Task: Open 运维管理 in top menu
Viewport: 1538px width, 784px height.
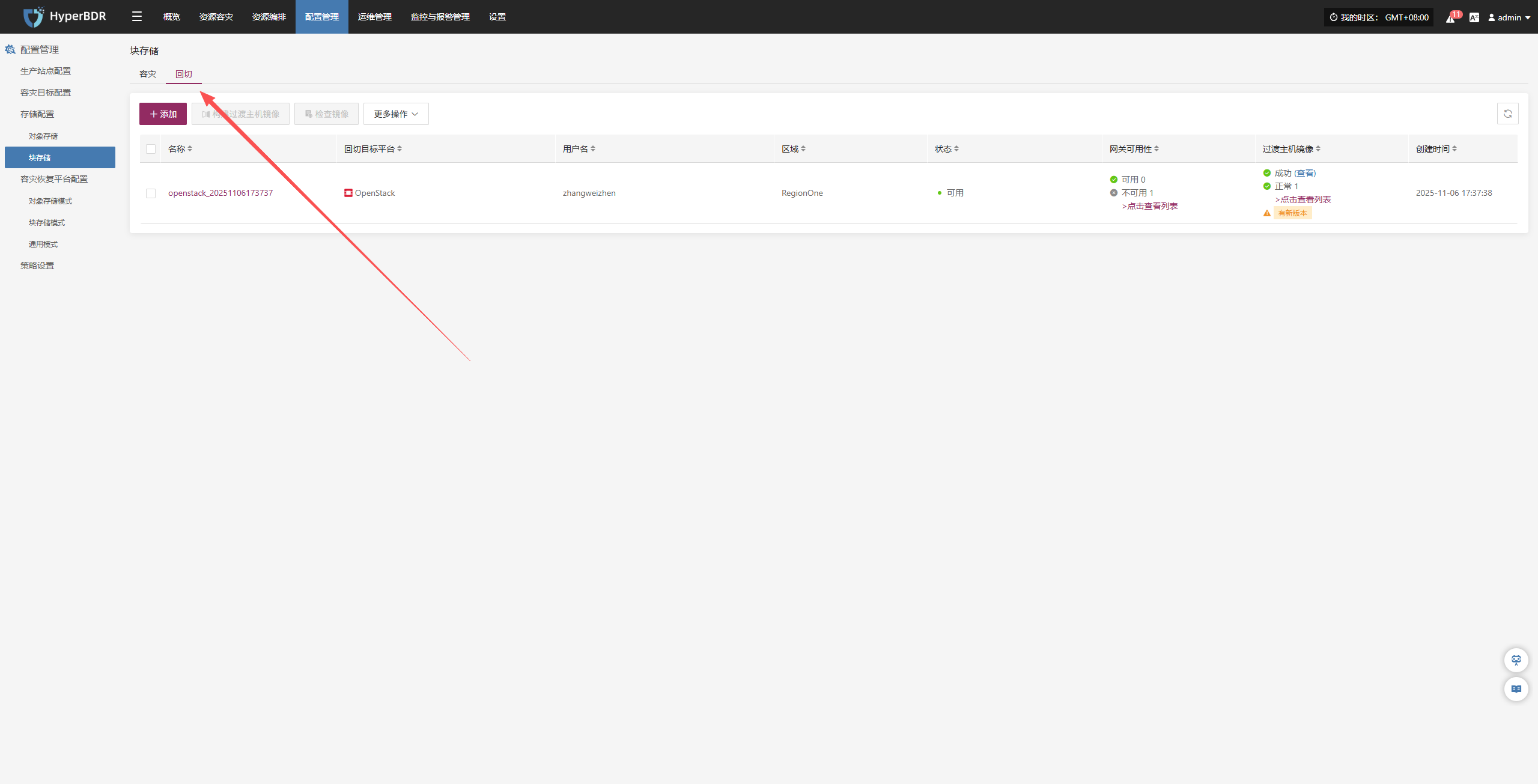Action: point(374,17)
